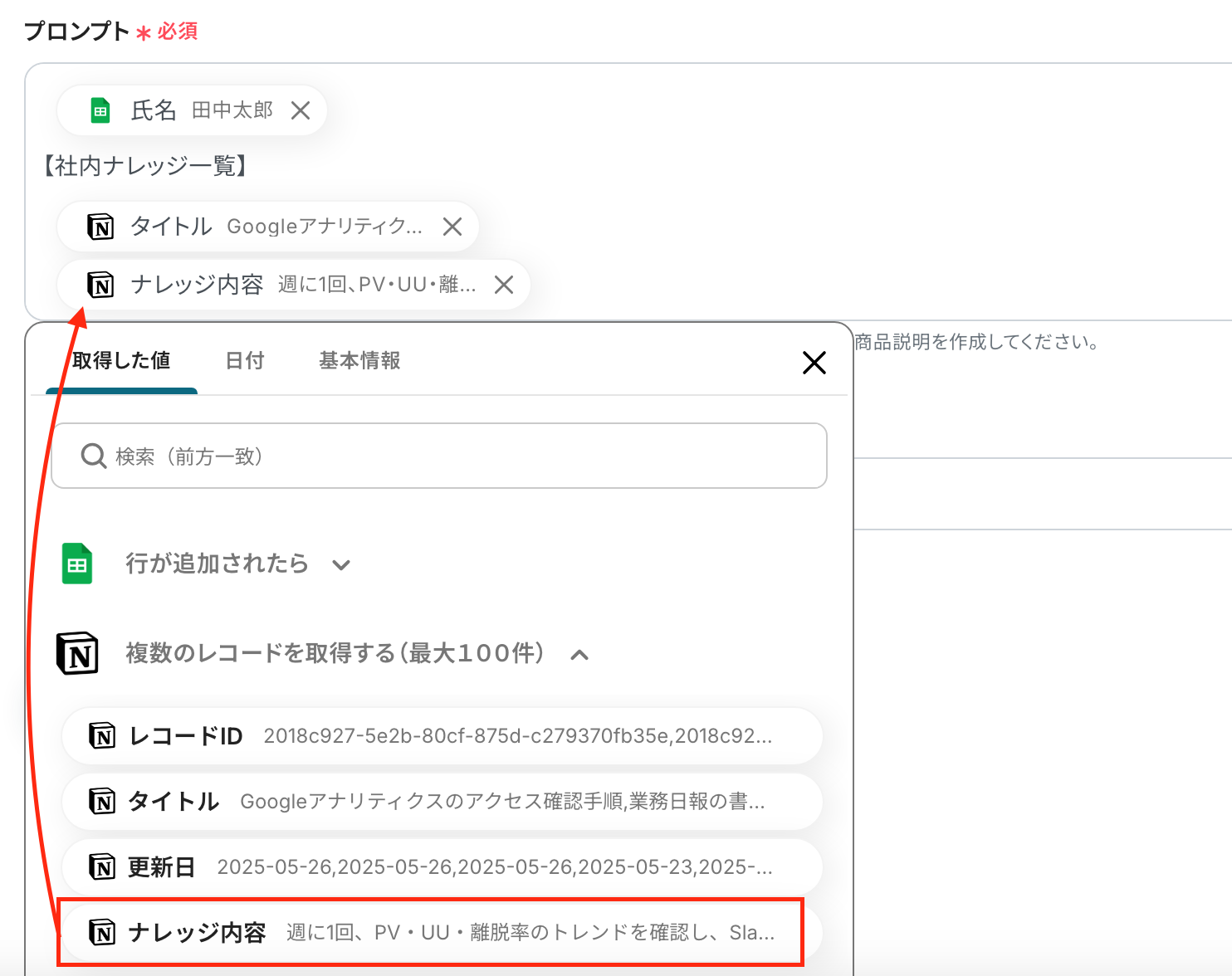The image size is (1232, 976).
Task: Insert the レコードID value
Action: pos(442,736)
